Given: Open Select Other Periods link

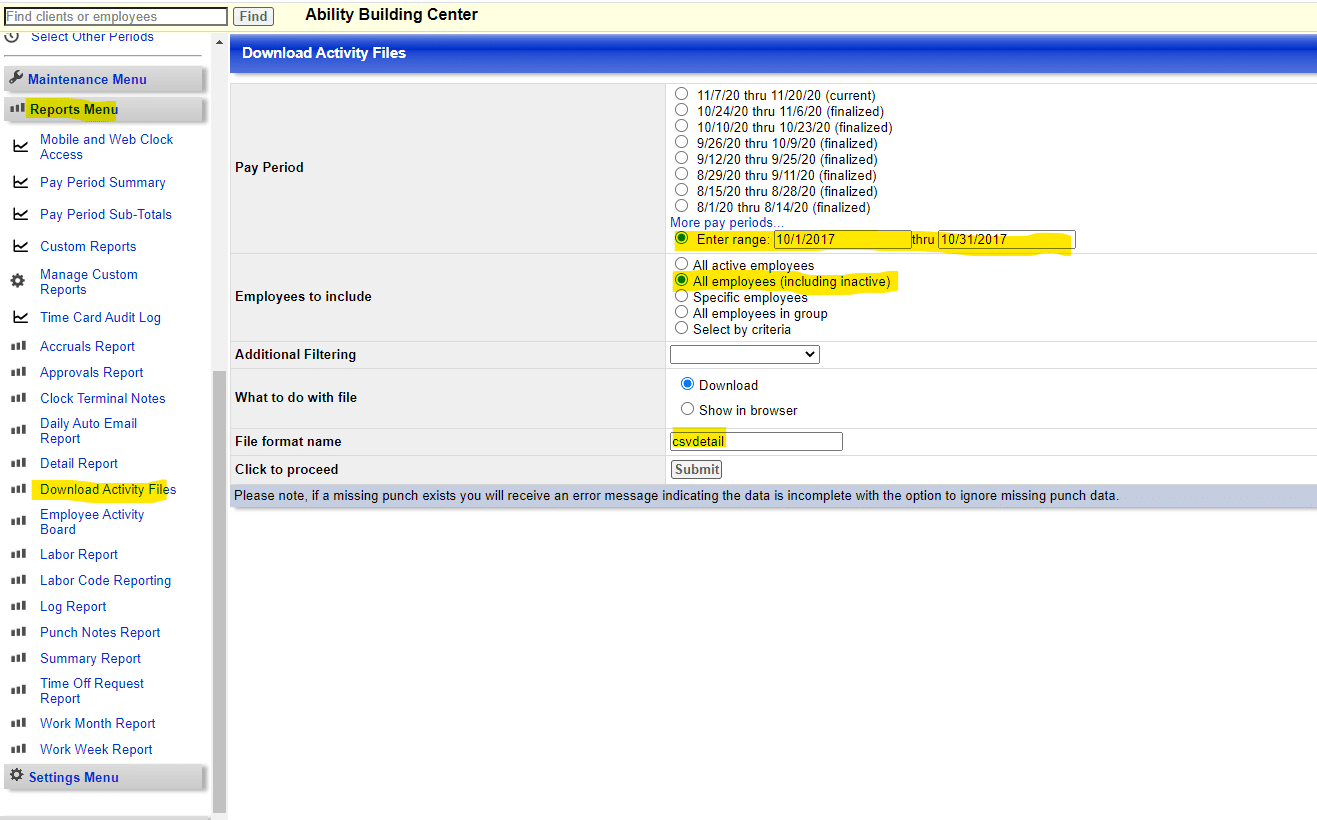Looking at the screenshot, I should (92, 37).
